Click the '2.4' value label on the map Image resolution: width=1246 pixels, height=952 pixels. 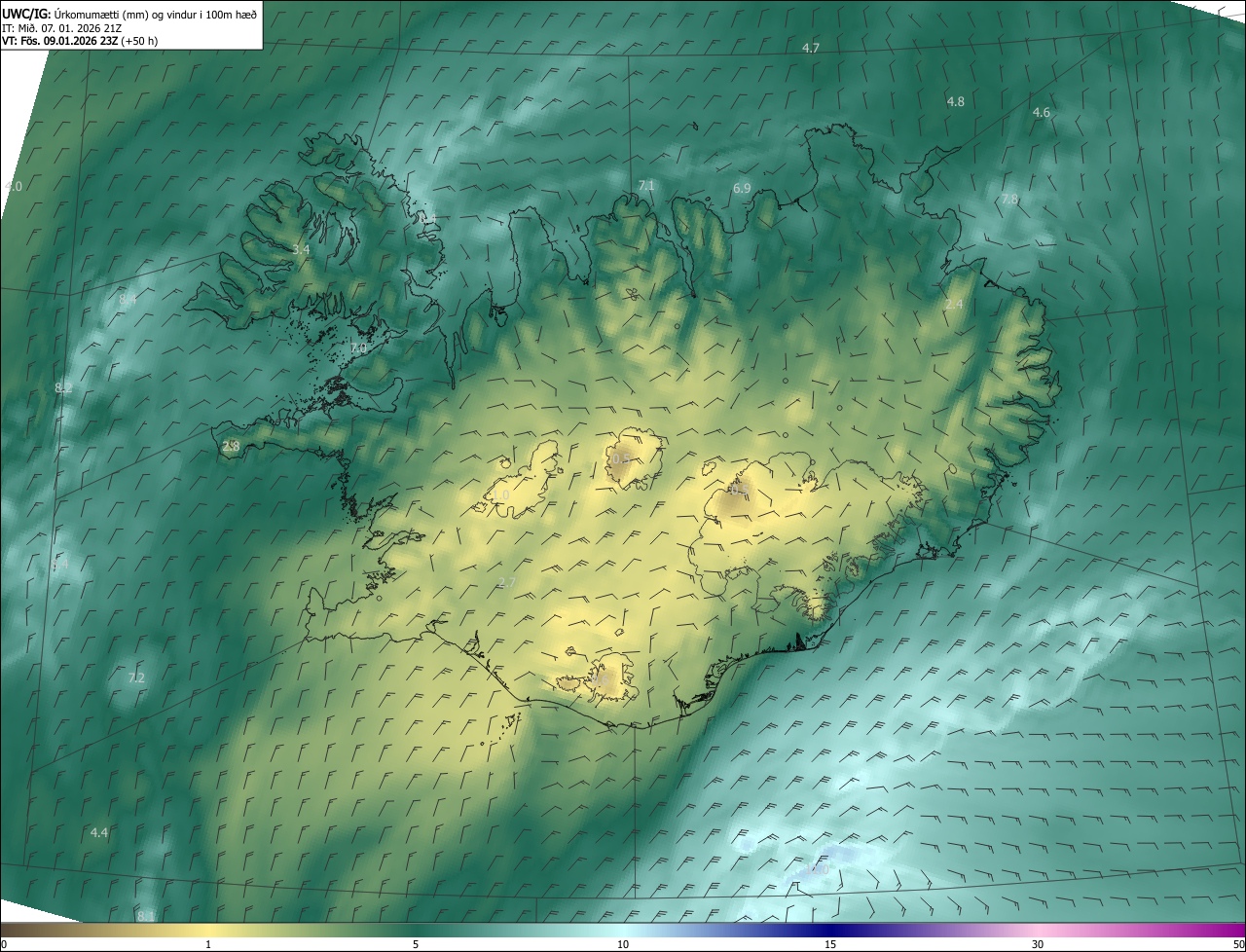(x=954, y=305)
